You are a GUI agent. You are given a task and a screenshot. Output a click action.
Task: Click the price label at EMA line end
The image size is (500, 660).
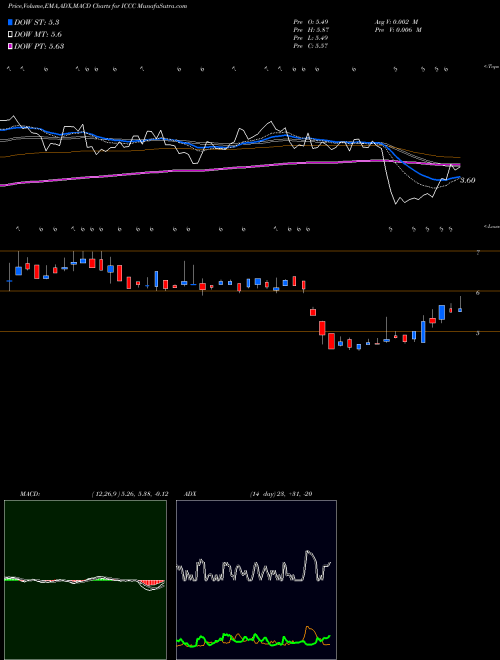pyautogui.click(x=468, y=180)
